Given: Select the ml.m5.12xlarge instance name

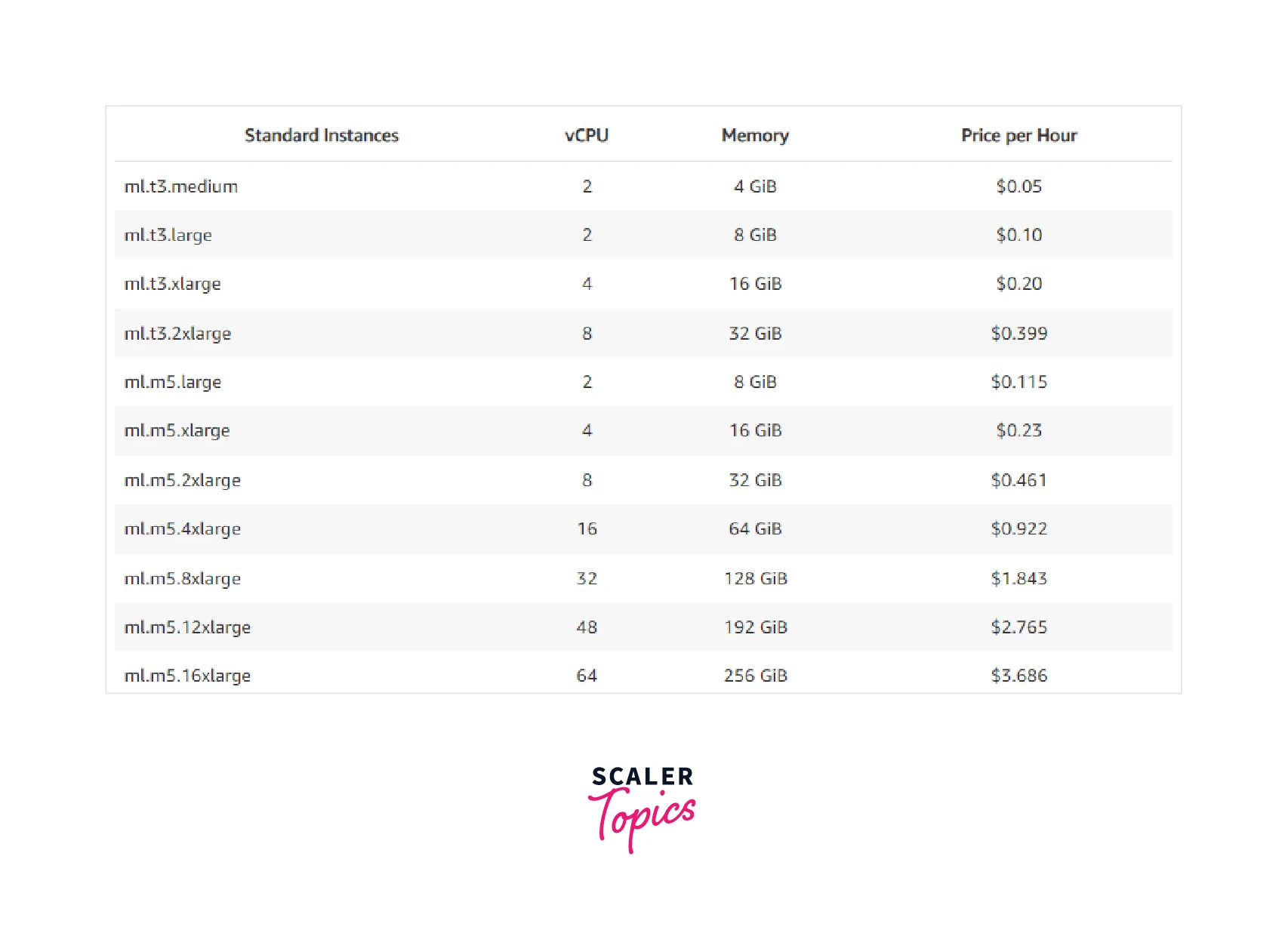Looking at the screenshot, I should (x=187, y=627).
